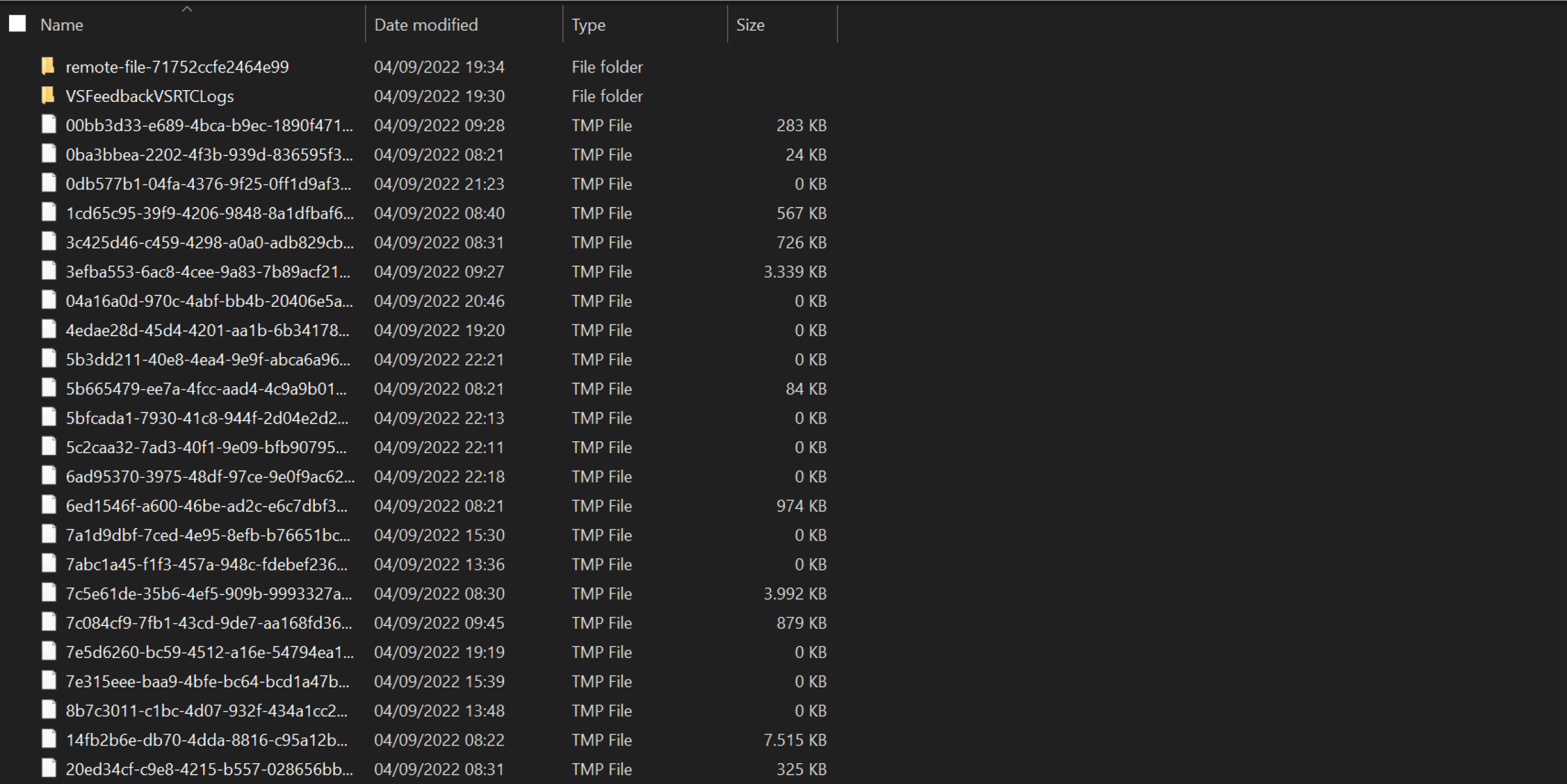Tick the select-all checkbox in the header

click(18, 24)
